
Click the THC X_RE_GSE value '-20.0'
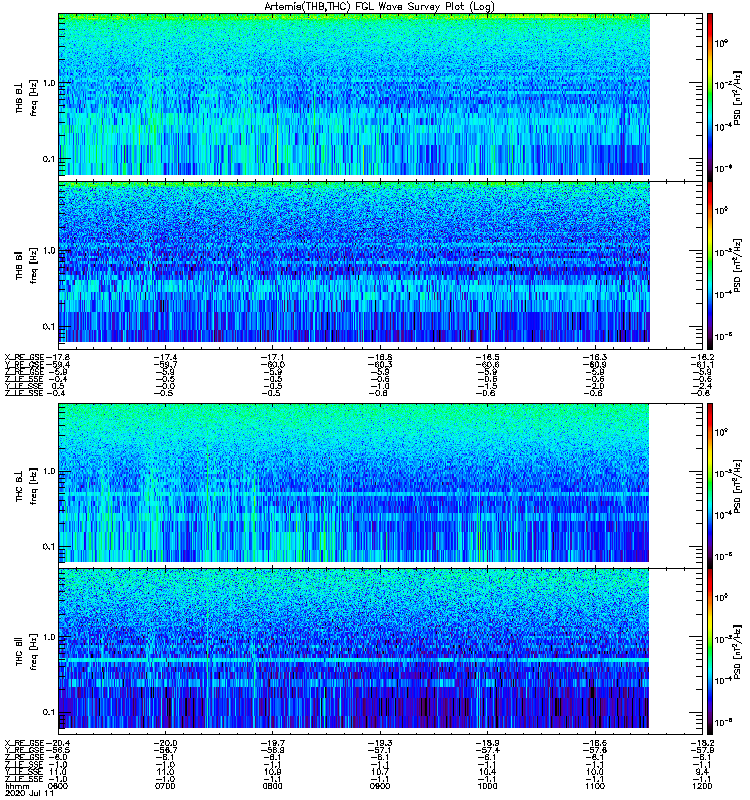[x=165, y=743]
